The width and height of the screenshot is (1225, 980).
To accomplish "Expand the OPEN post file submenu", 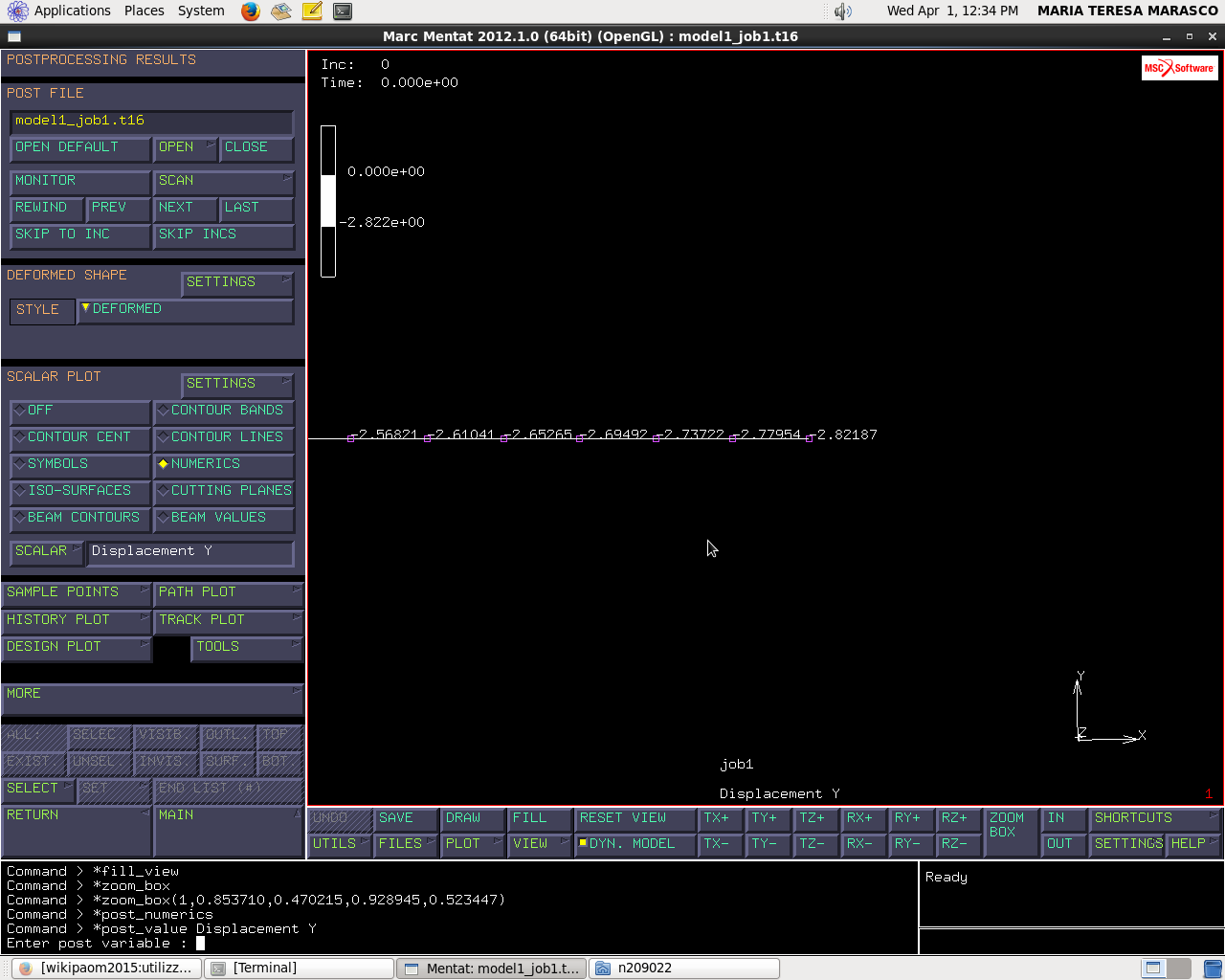I will [x=186, y=148].
